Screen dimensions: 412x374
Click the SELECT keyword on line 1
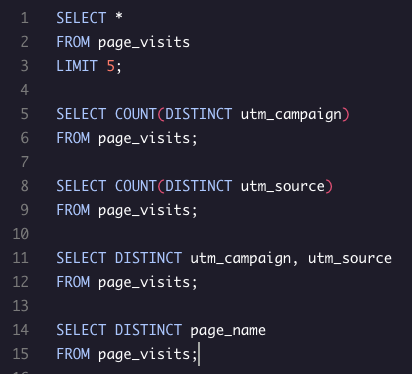click(81, 18)
